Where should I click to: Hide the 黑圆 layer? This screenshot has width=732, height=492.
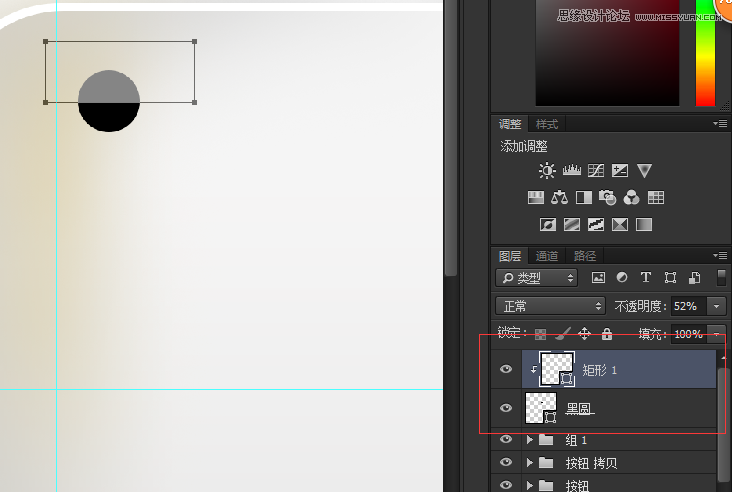coord(506,408)
